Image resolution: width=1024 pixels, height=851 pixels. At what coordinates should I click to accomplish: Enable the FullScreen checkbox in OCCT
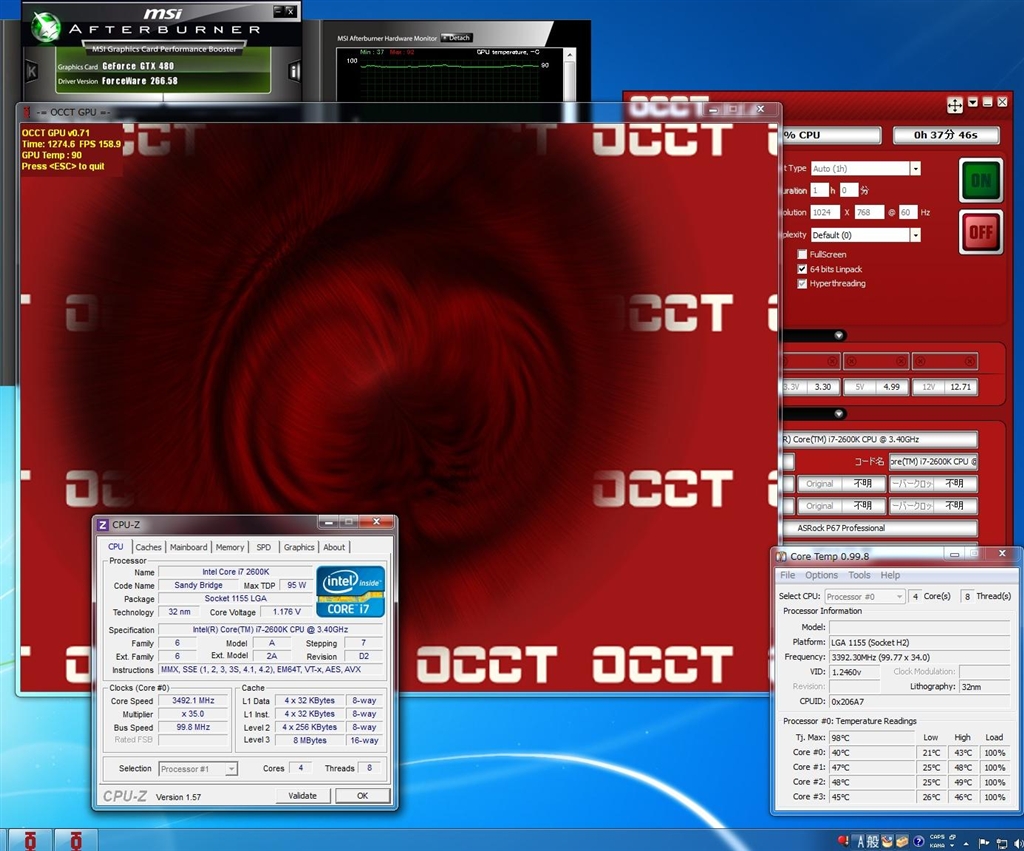point(802,254)
